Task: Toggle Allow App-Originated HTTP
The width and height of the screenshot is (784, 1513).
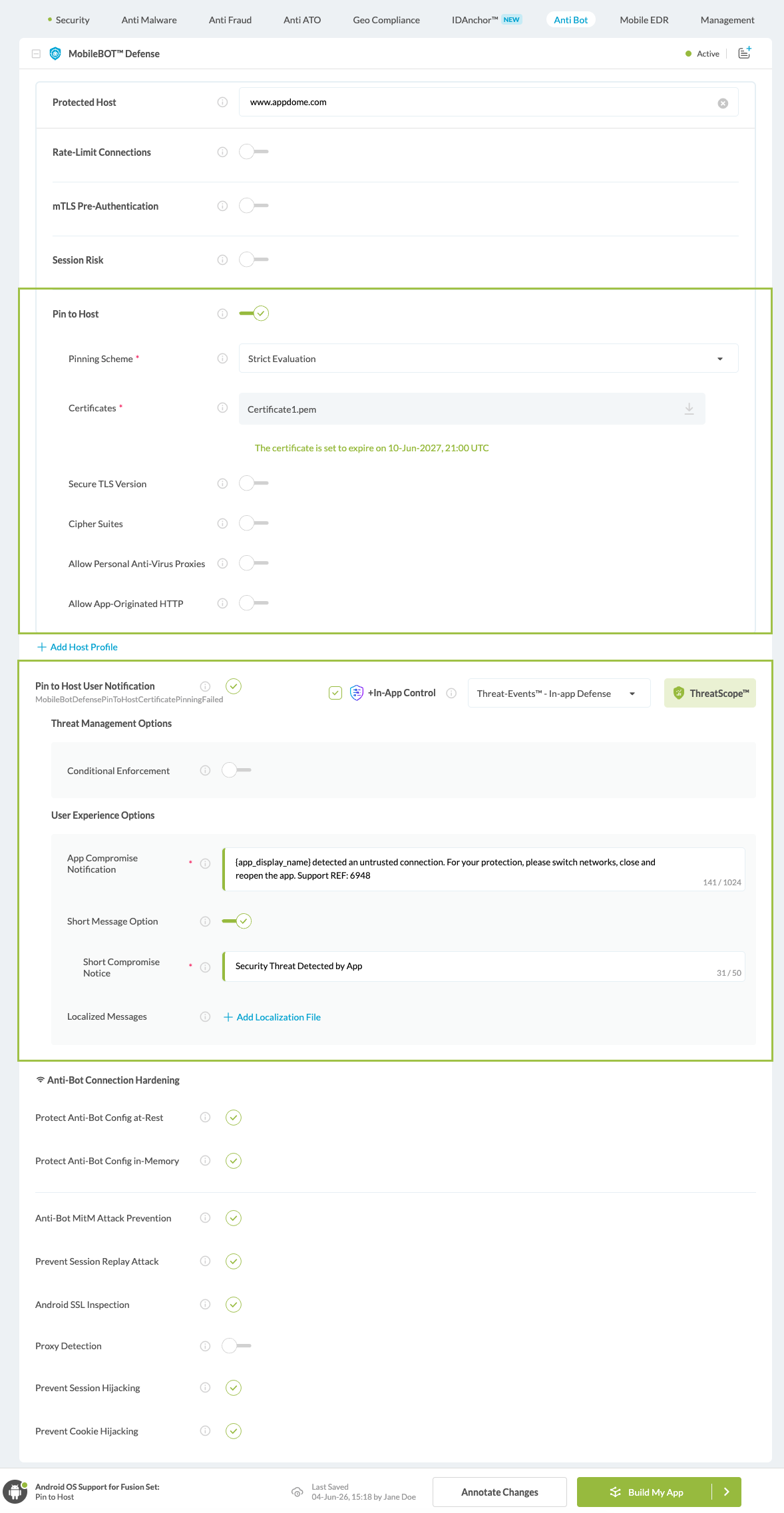Action: (x=254, y=603)
